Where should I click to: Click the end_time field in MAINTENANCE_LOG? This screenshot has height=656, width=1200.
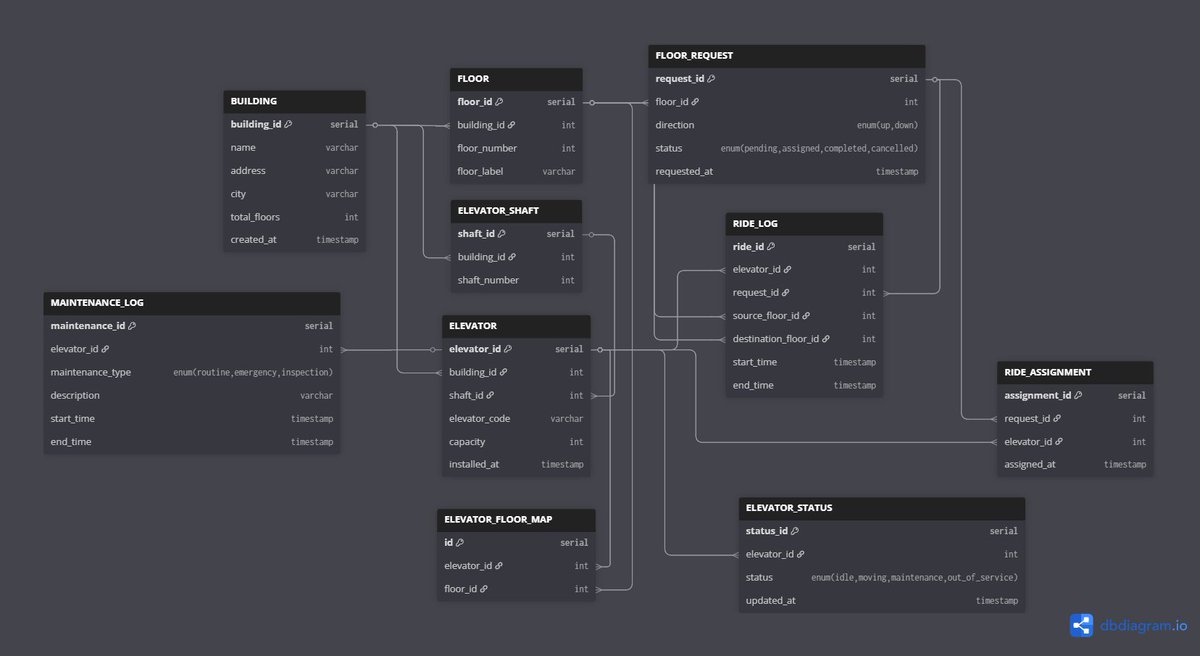tap(192, 441)
